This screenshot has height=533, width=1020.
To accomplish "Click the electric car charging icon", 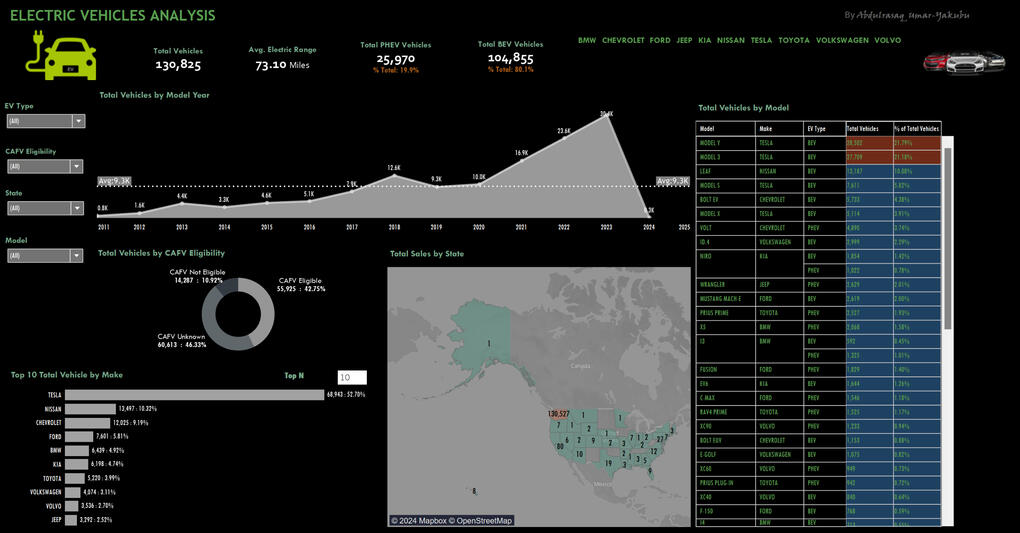I will (61, 56).
